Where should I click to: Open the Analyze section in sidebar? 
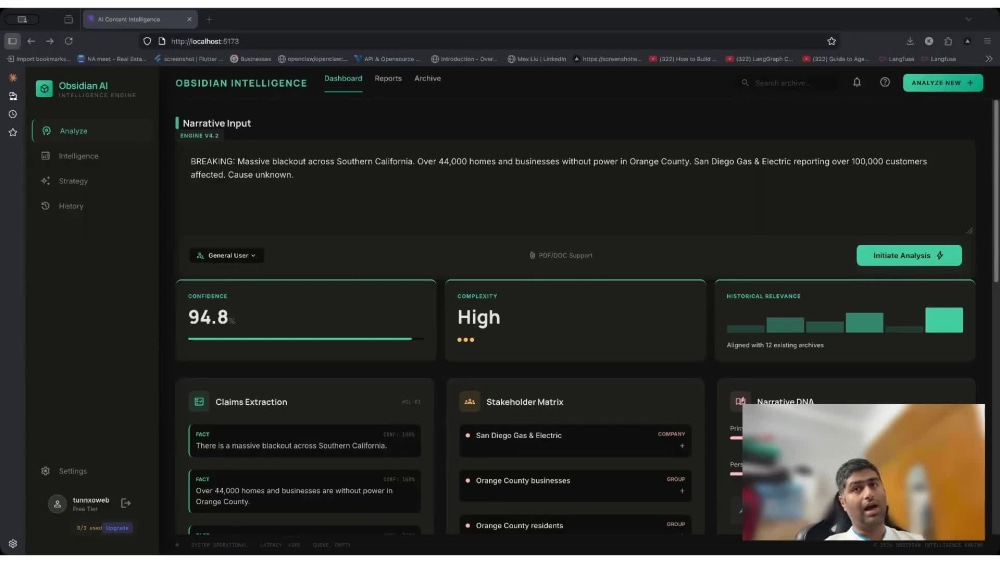[x=92, y=131]
